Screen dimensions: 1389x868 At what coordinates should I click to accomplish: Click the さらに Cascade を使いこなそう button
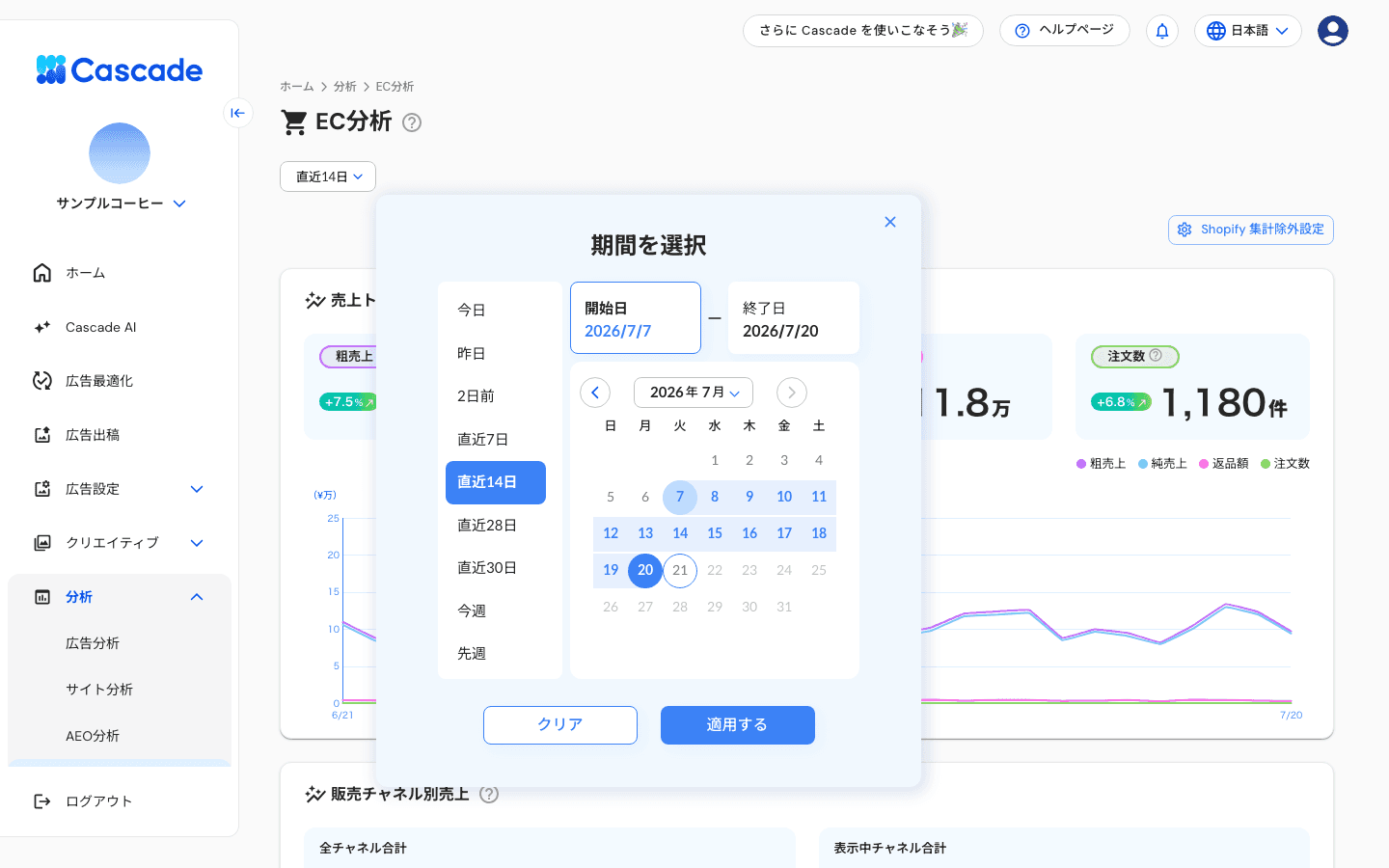(863, 31)
